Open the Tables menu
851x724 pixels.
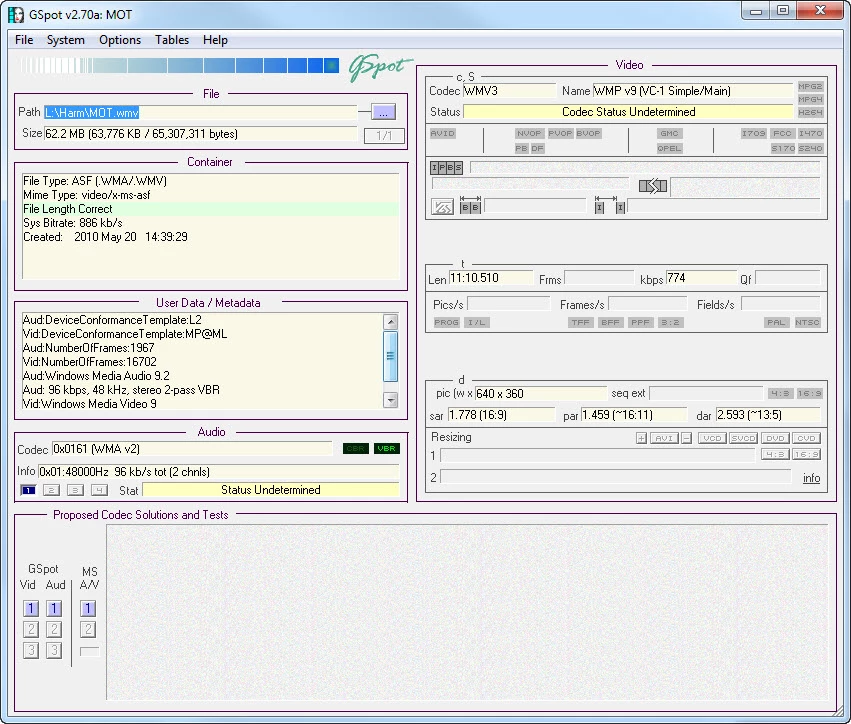(172, 40)
